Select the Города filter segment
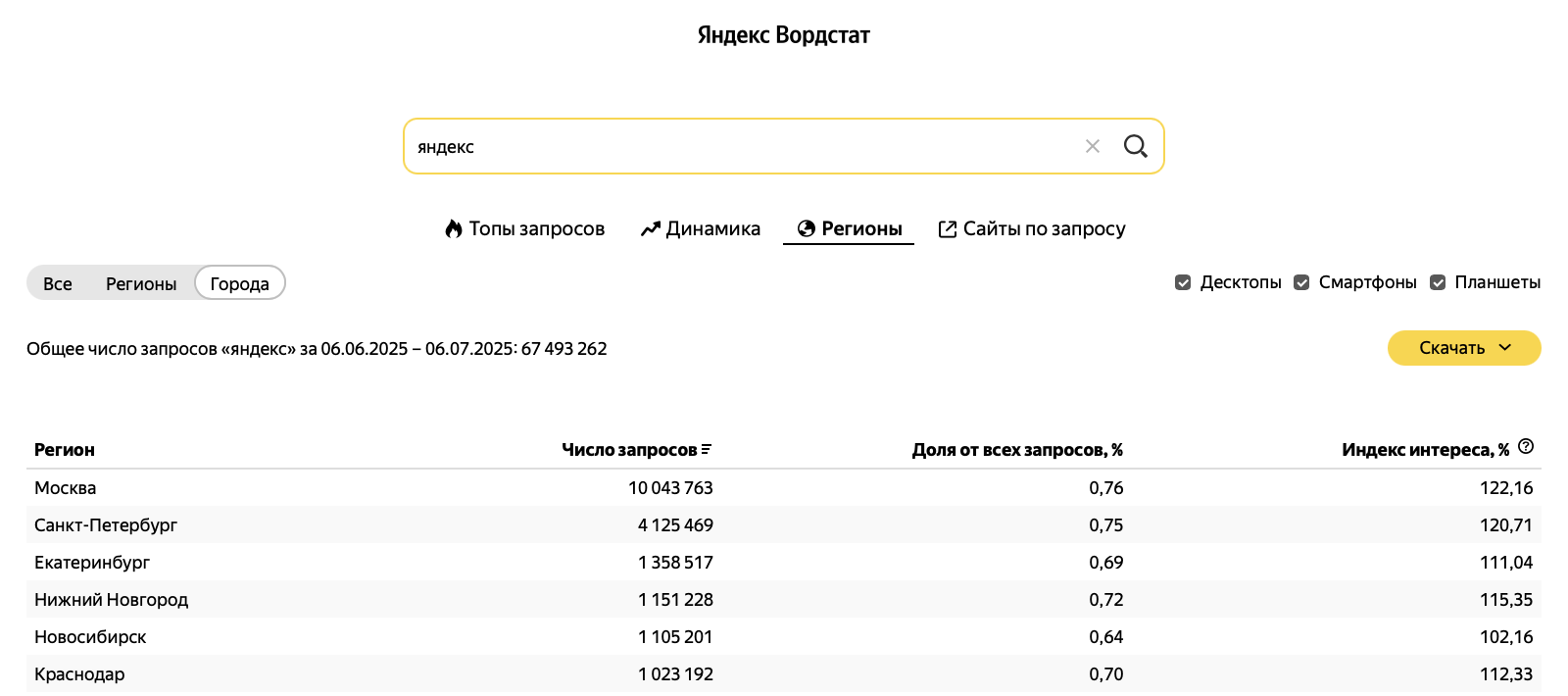 tap(240, 283)
